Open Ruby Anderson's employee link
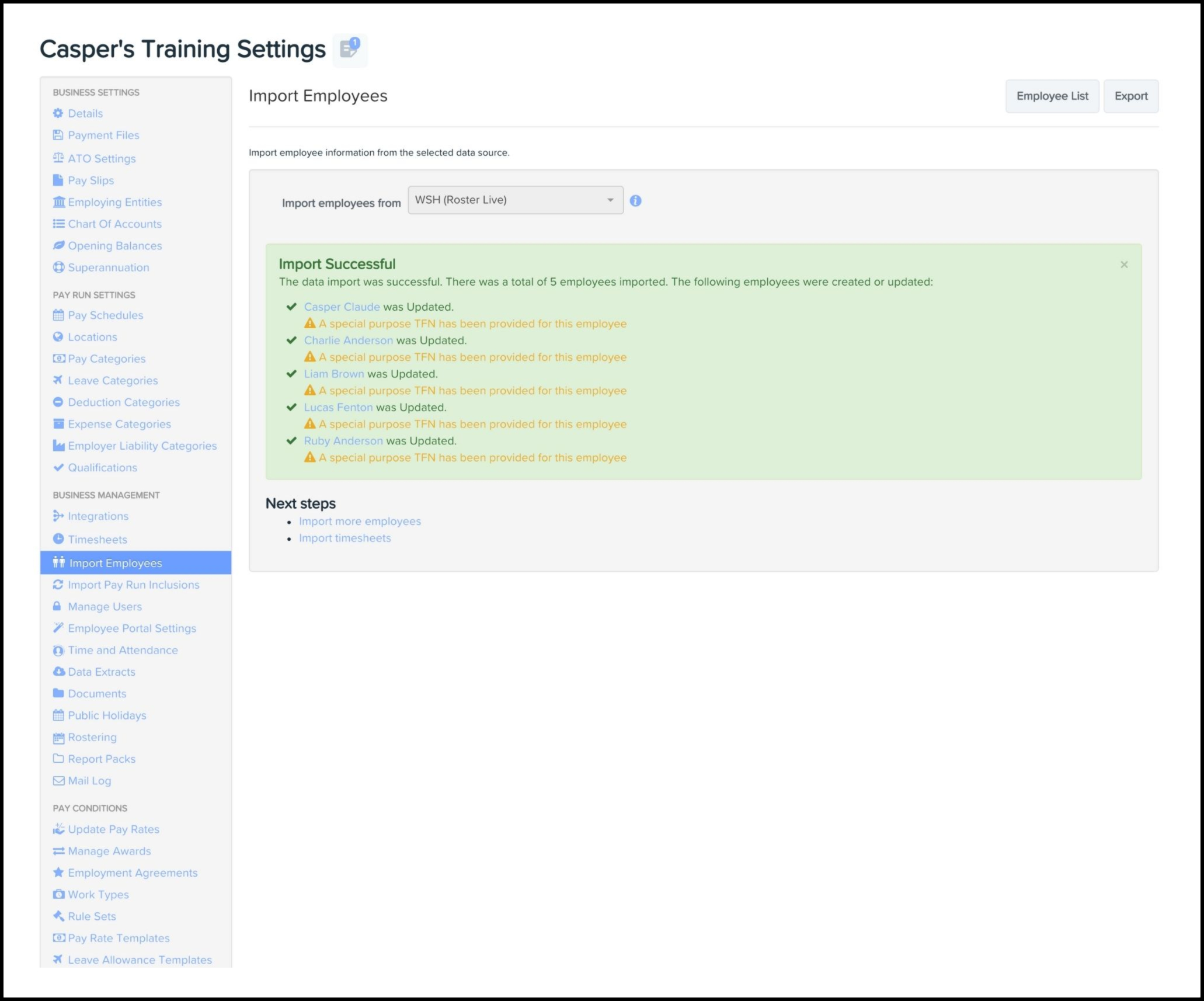The image size is (1204, 1001). tap(343, 441)
